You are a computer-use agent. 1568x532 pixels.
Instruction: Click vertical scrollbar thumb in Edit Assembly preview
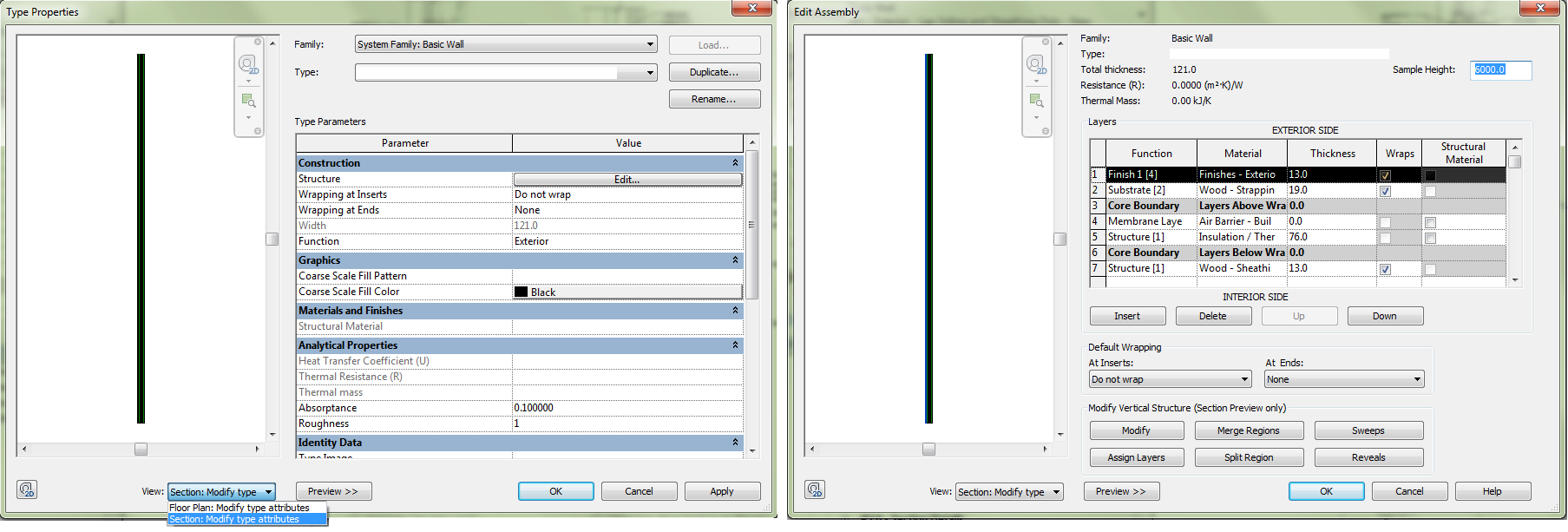pos(1060,239)
